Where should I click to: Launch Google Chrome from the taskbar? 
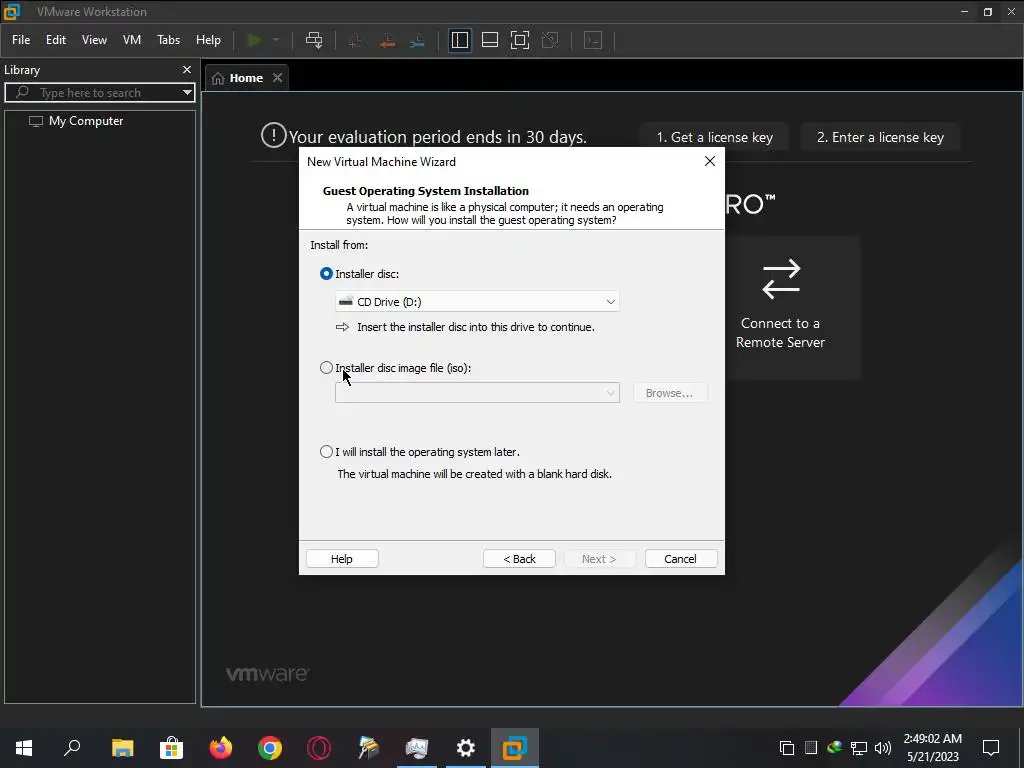point(270,748)
